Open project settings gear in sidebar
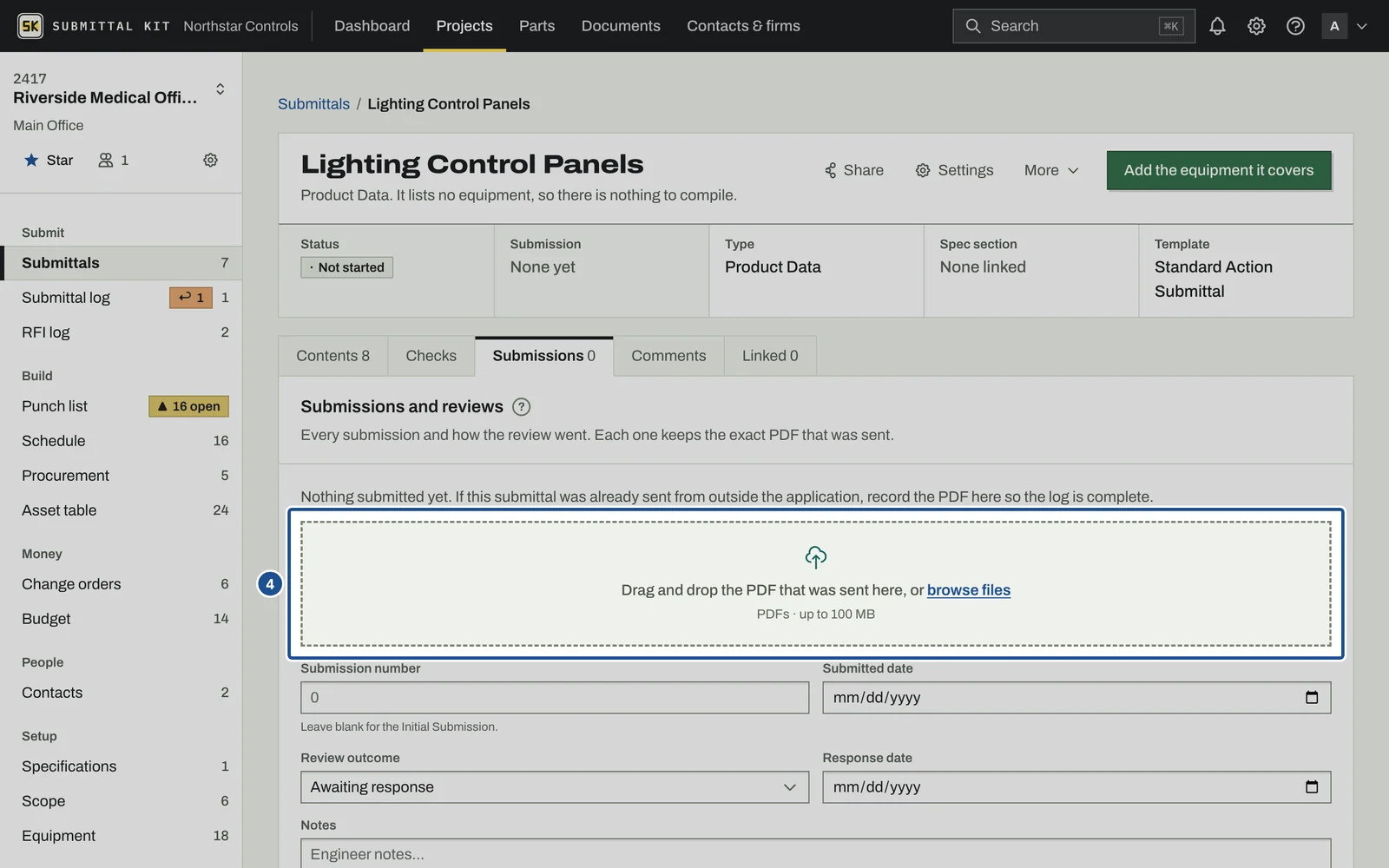The image size is (1389, 868). [210, 160]
